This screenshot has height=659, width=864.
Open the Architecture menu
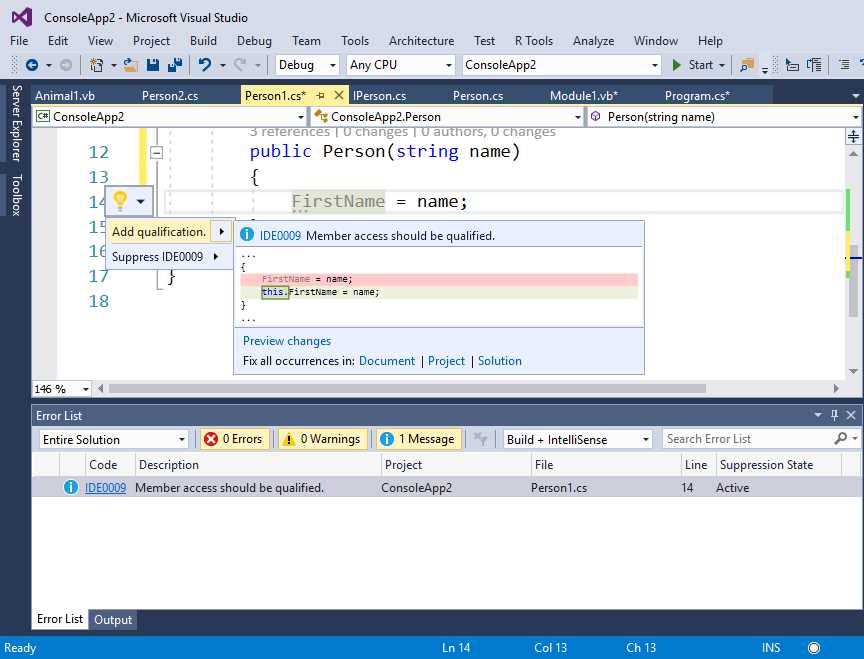coord(422,41)
